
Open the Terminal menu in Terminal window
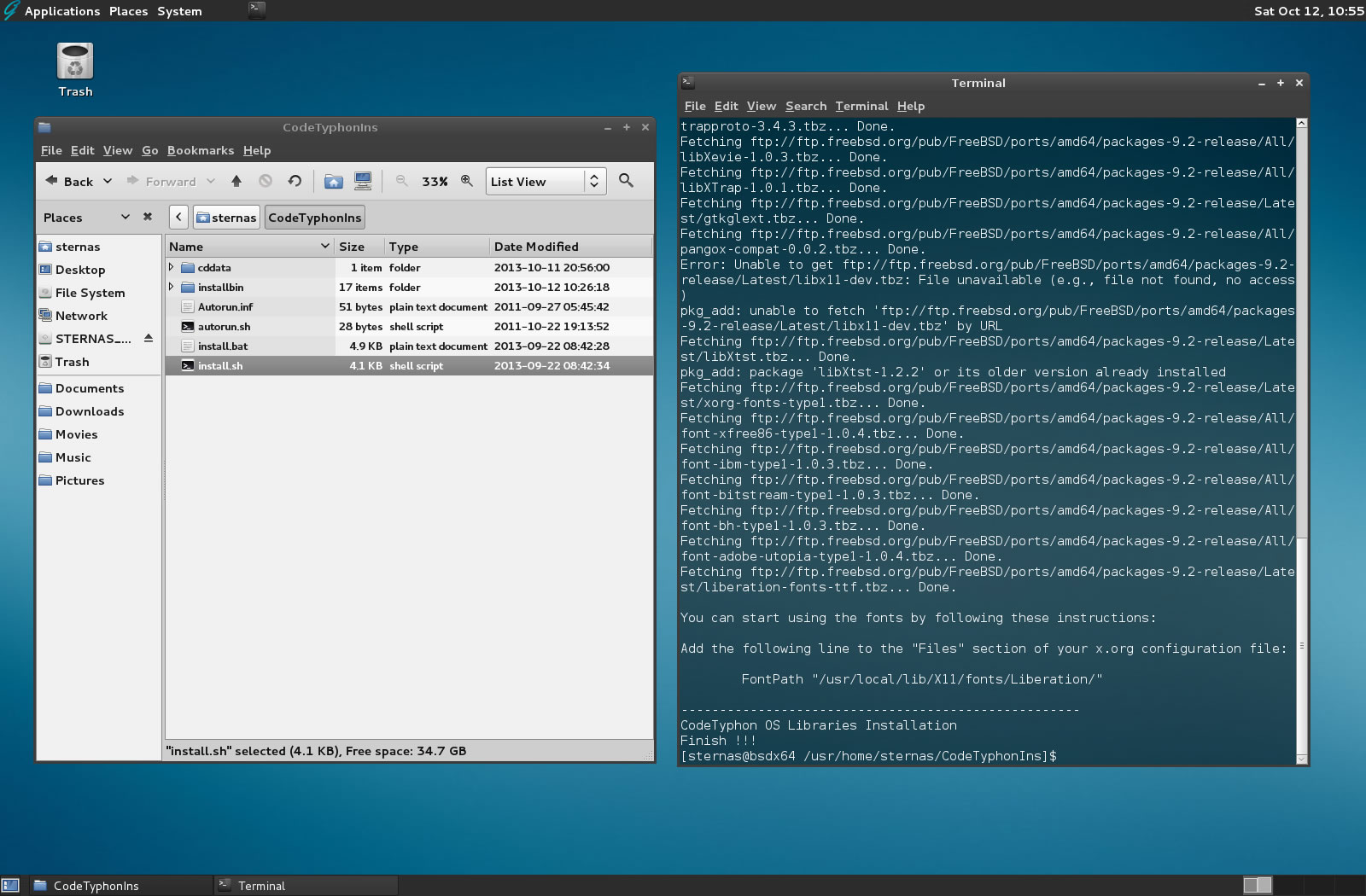click(861, 106)
